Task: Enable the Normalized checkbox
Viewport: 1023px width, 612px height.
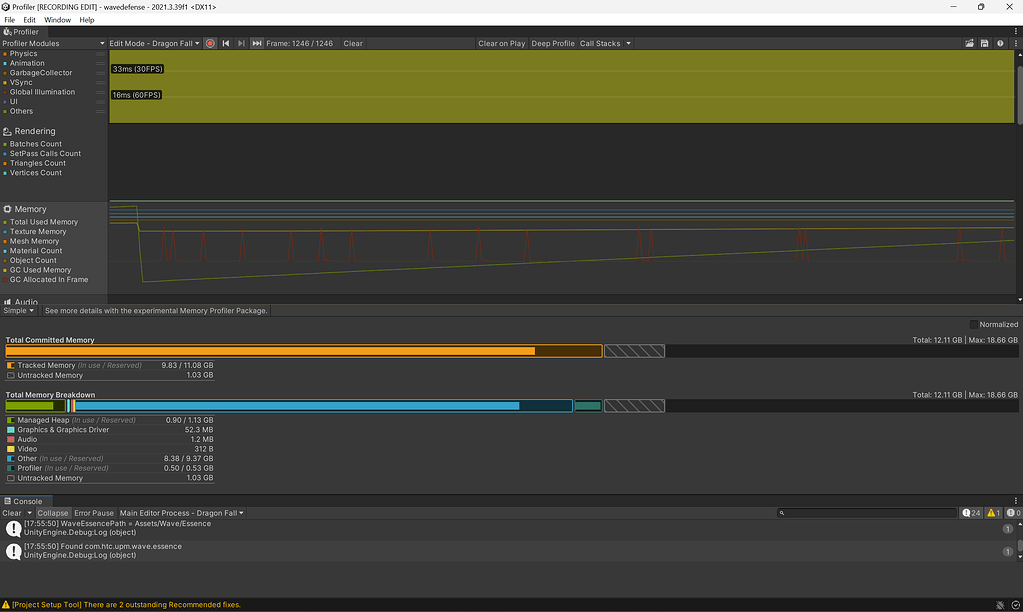Action: pos(973,324)
